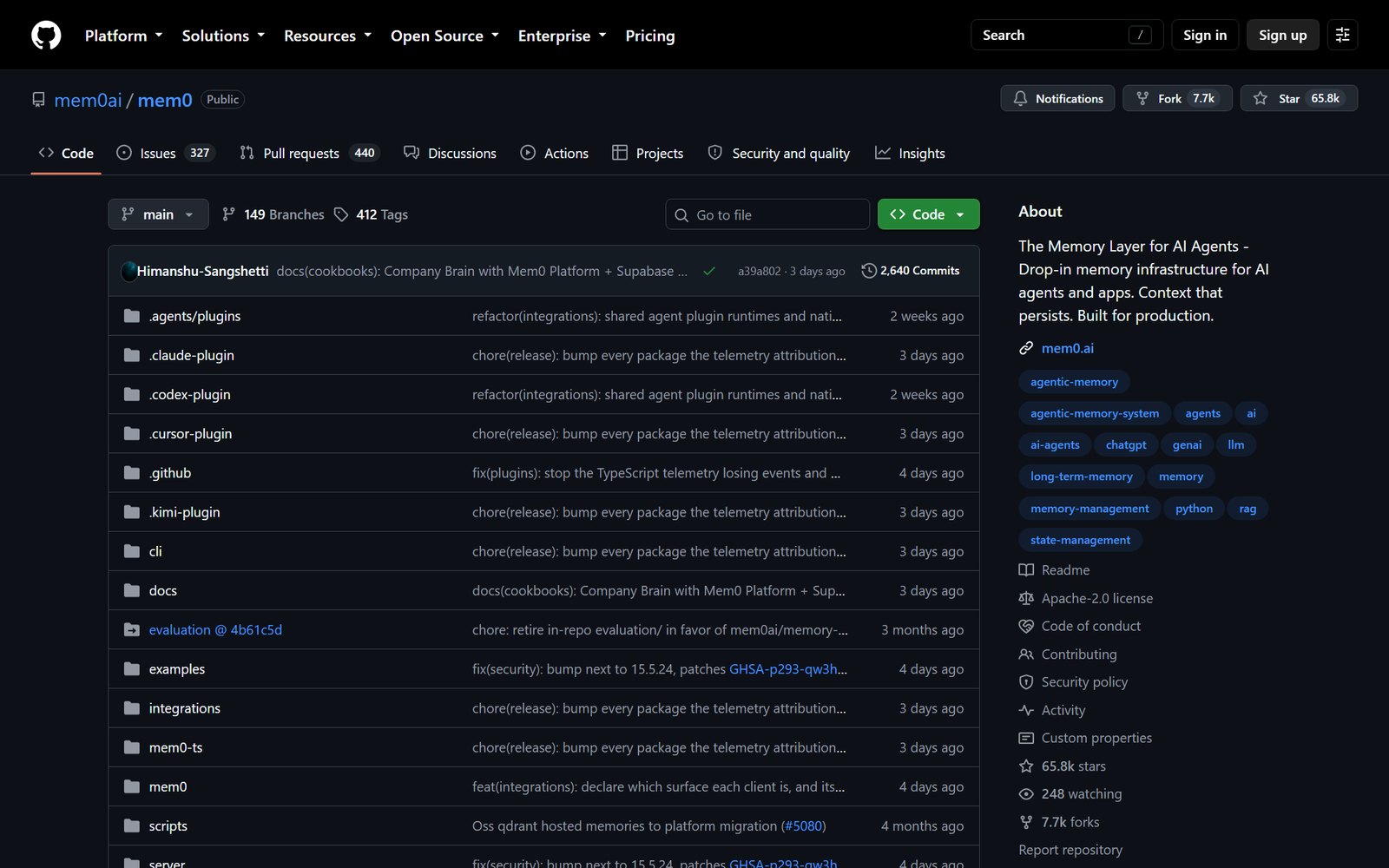
Task: Select the Code tab
Action: pos(66,153)
